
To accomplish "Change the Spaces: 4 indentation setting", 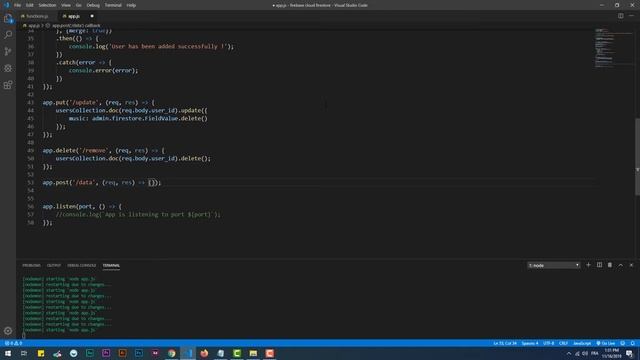I will (x=530, y=343).
